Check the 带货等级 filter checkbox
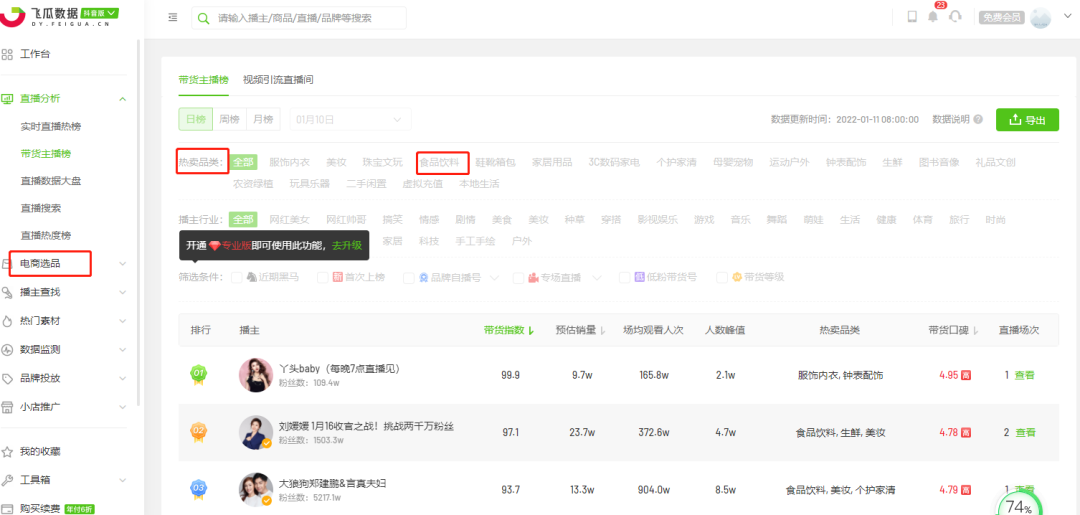The width and height of the screenshot is (1080, 515). click(x=722, y=277)
